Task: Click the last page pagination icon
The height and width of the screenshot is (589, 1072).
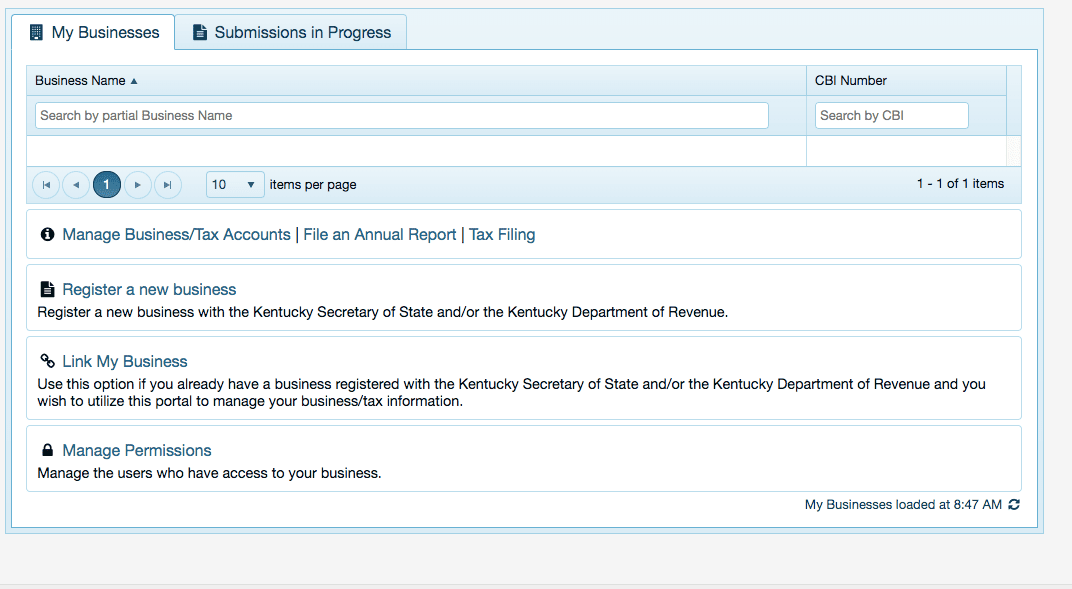Action: tap(167, 184)
